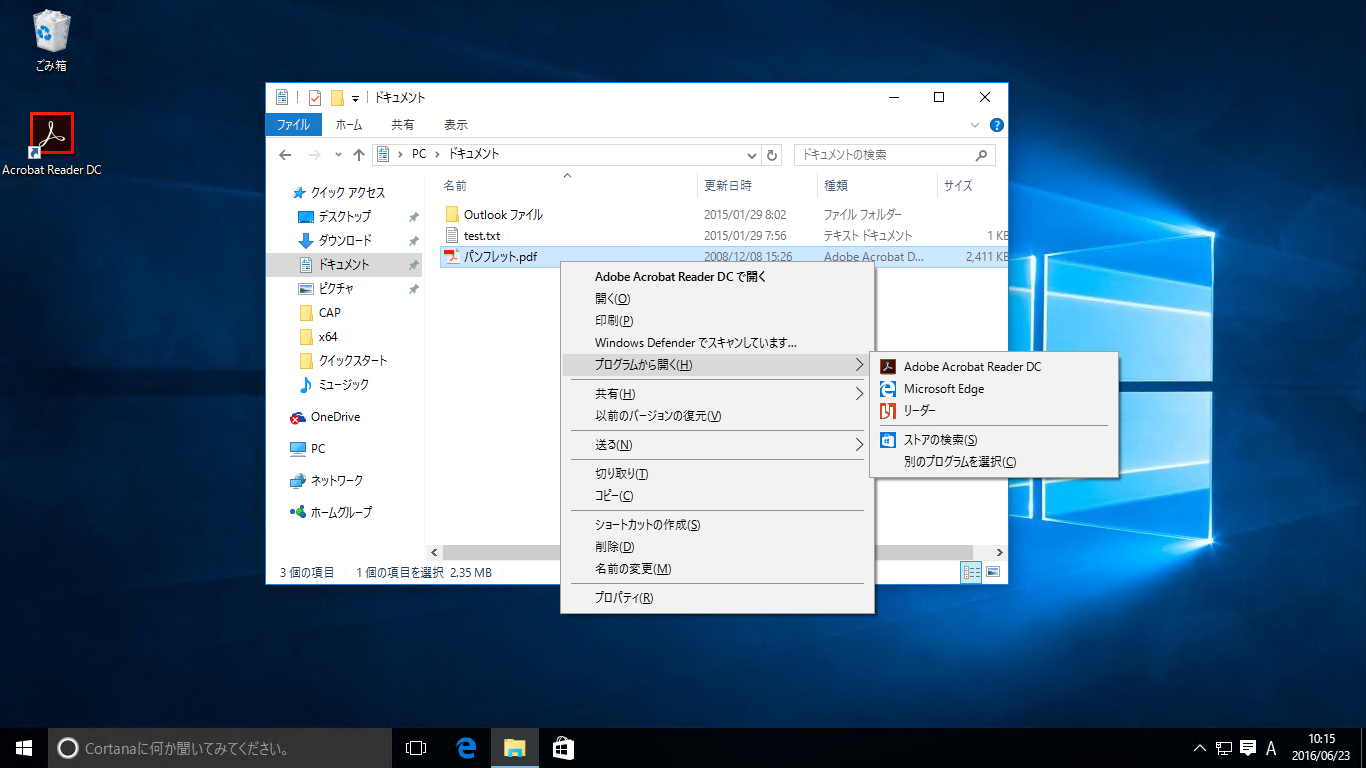This screenshot has height=768, width=1366.
Task: Open with Adobe Acrobat Reader DC submenu item
Action: coord(994,367)
